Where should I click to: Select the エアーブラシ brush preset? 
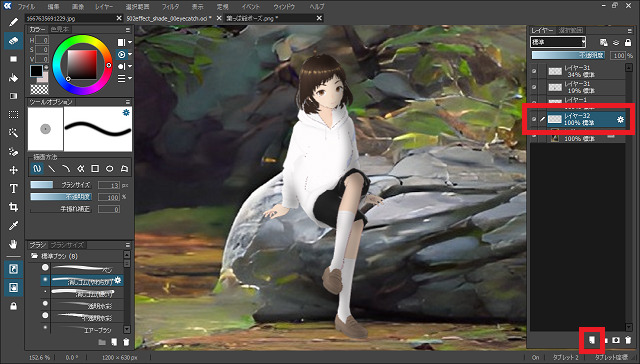coord(83,329)
